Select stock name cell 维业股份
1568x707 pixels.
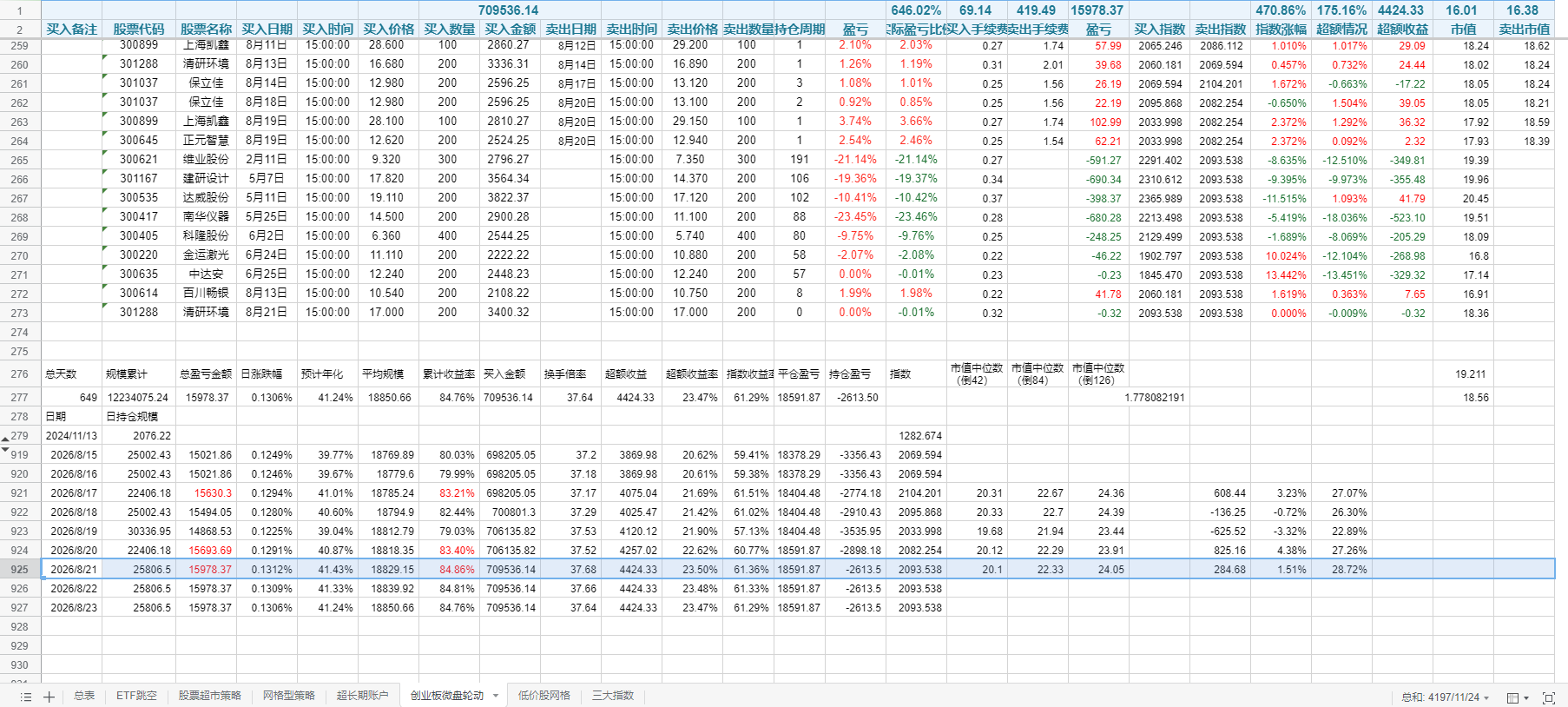pos(206,160)
